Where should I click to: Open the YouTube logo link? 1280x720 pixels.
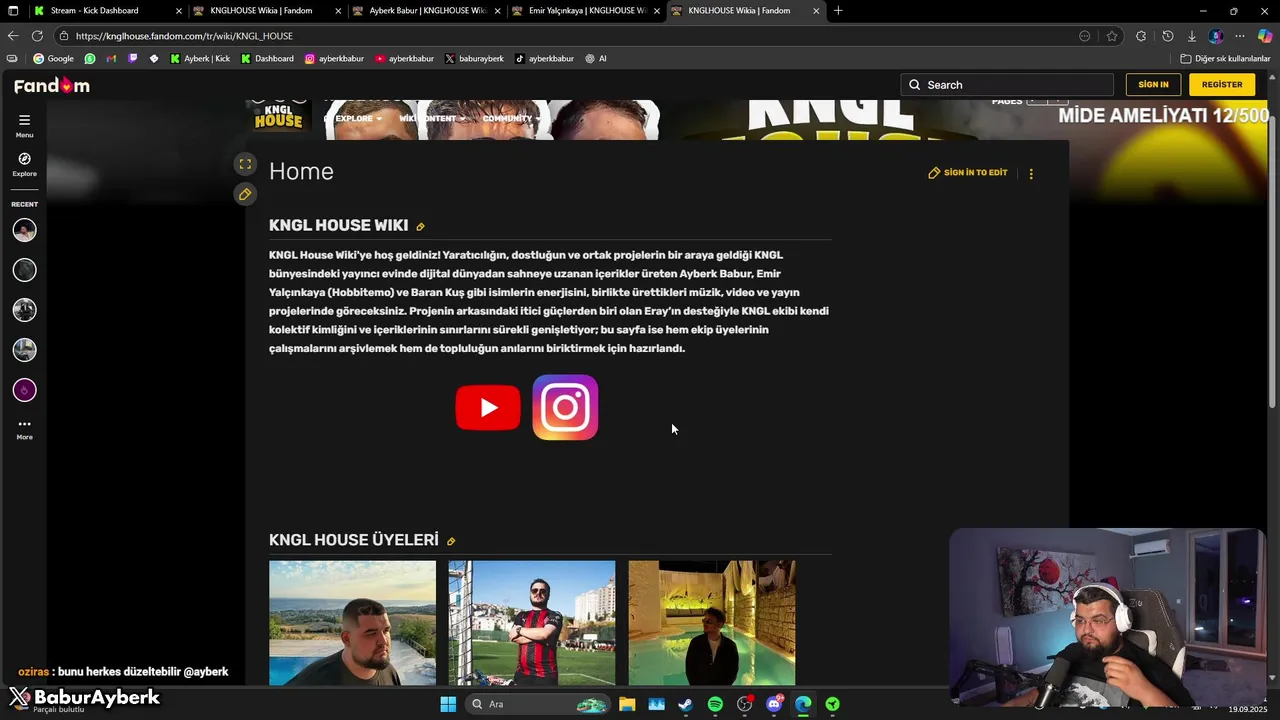pos(488,407)
